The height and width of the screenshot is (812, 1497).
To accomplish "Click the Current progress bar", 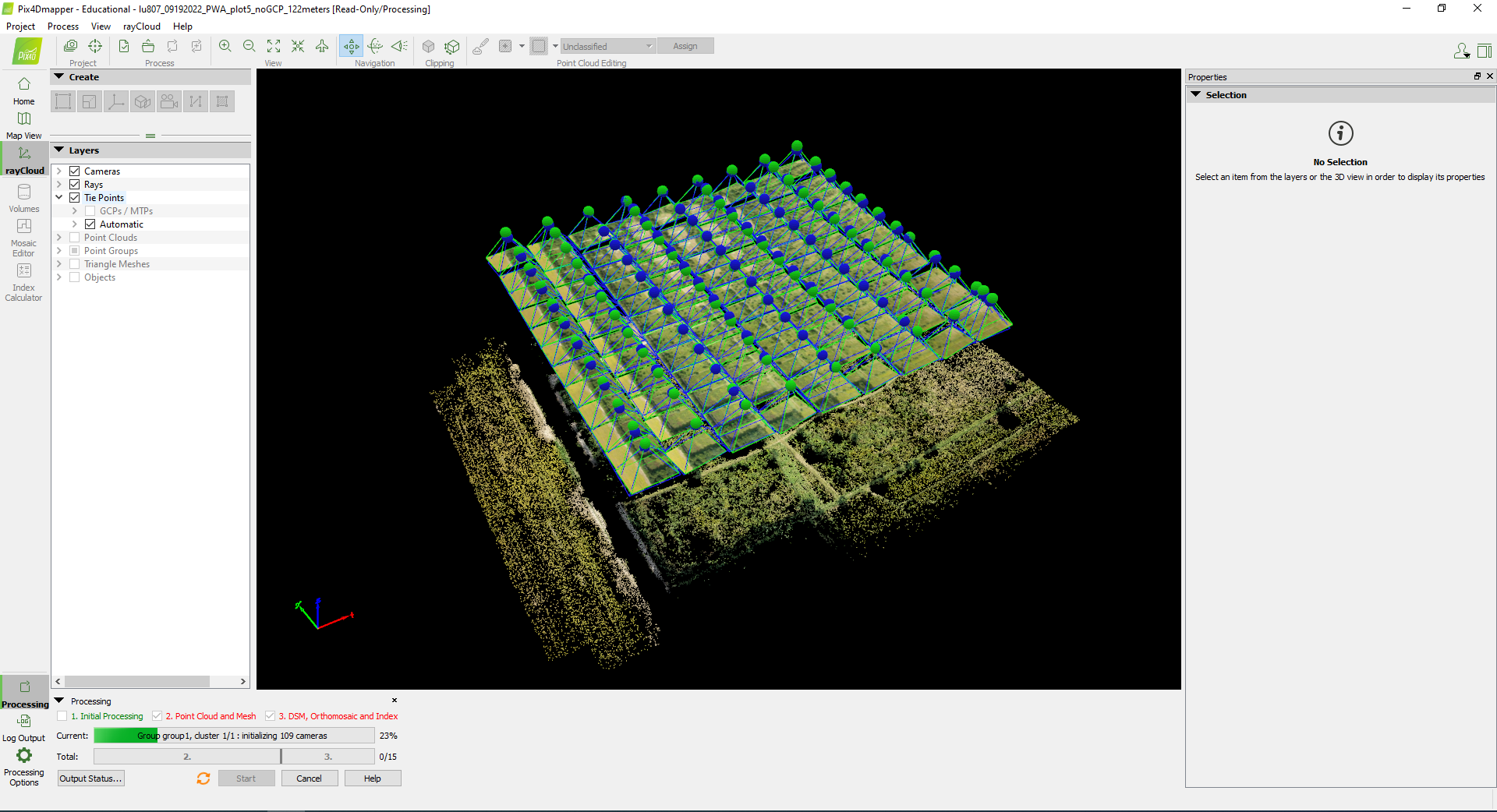I will [234, 736].
